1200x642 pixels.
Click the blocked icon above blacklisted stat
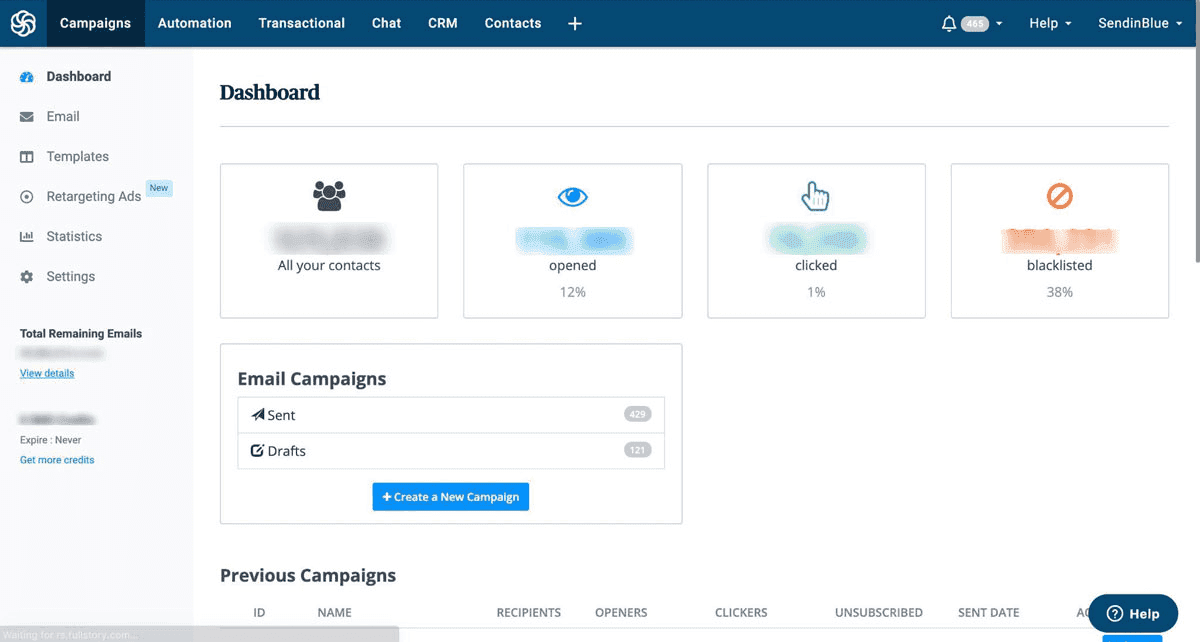tap(1059, 196)
